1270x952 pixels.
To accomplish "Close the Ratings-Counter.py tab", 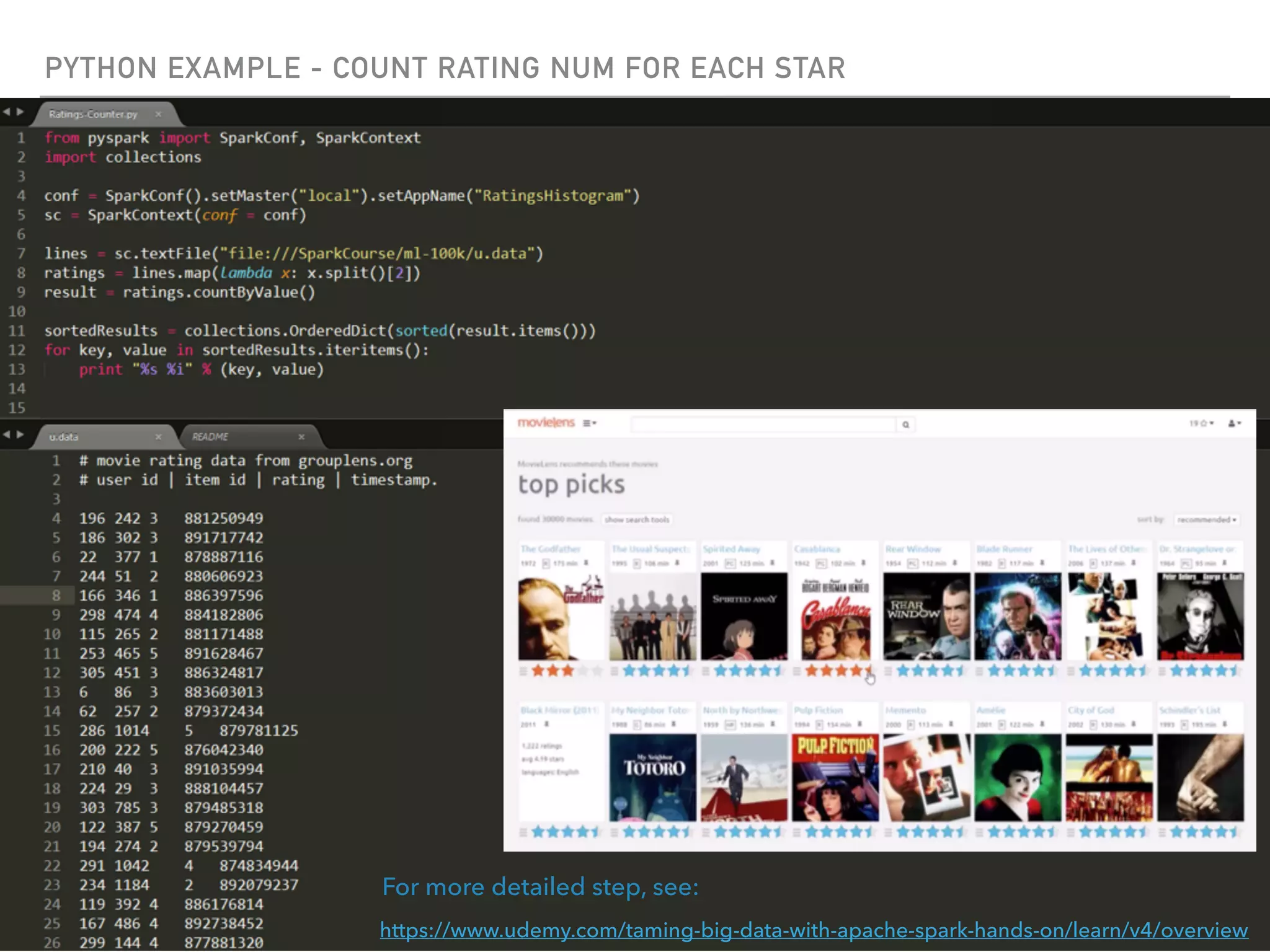I will pos(158,114).
